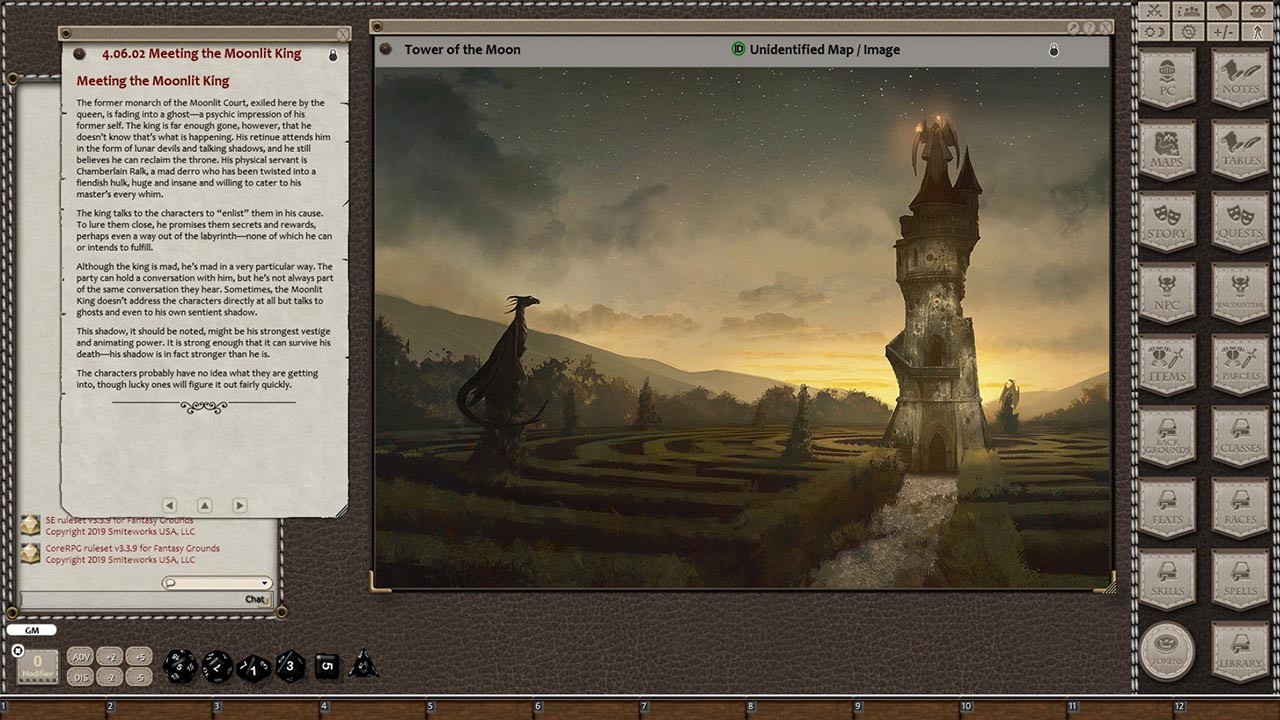Open the chat mode dropdown
Image resolution: width=1280 pixels, height=720 pixels.
point(265,582)
